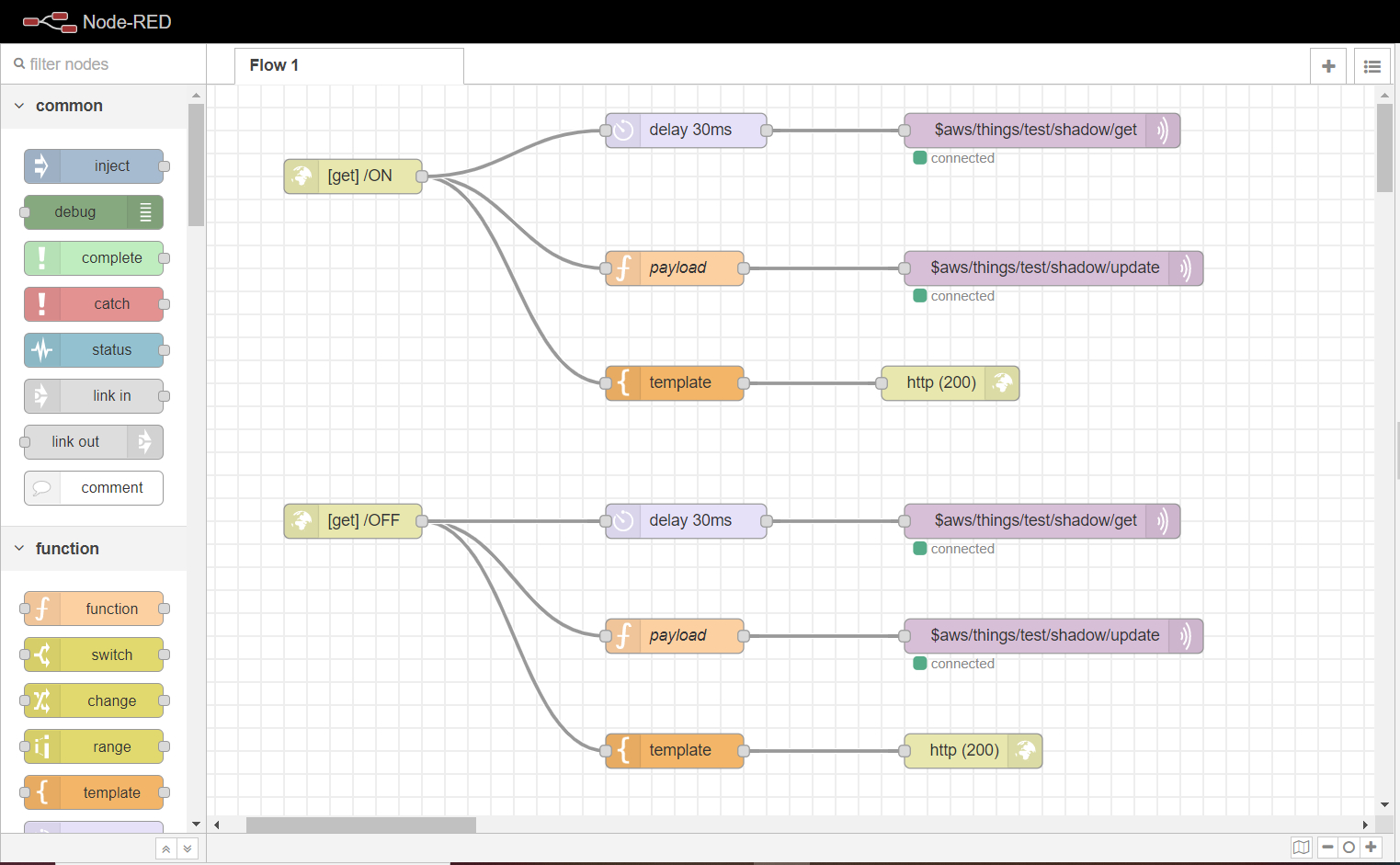
Task: Select the inject node in palette
Action: pos(93,166)
